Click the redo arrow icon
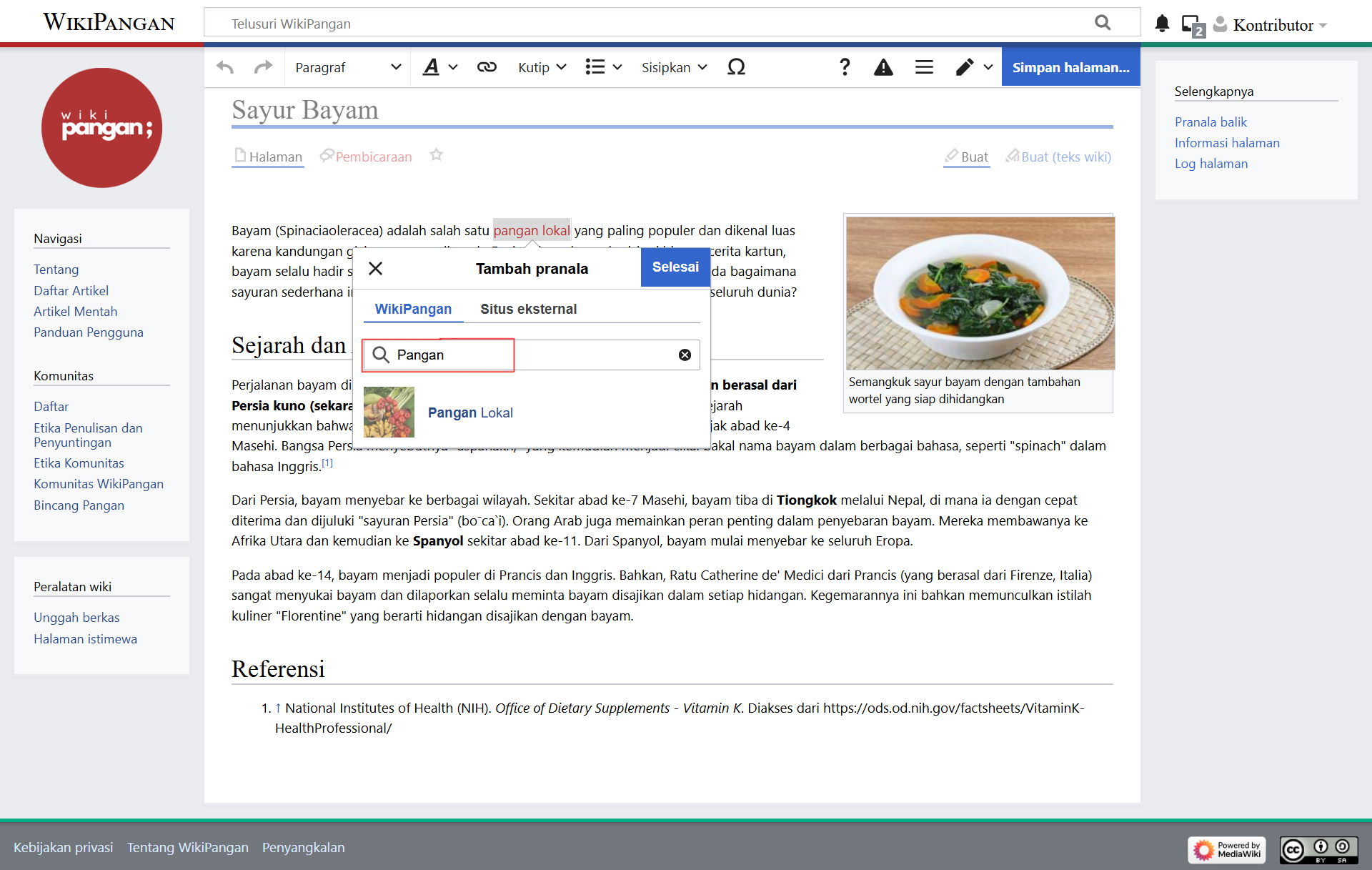This screenshot has width=1372, height=870. (263, 67)
